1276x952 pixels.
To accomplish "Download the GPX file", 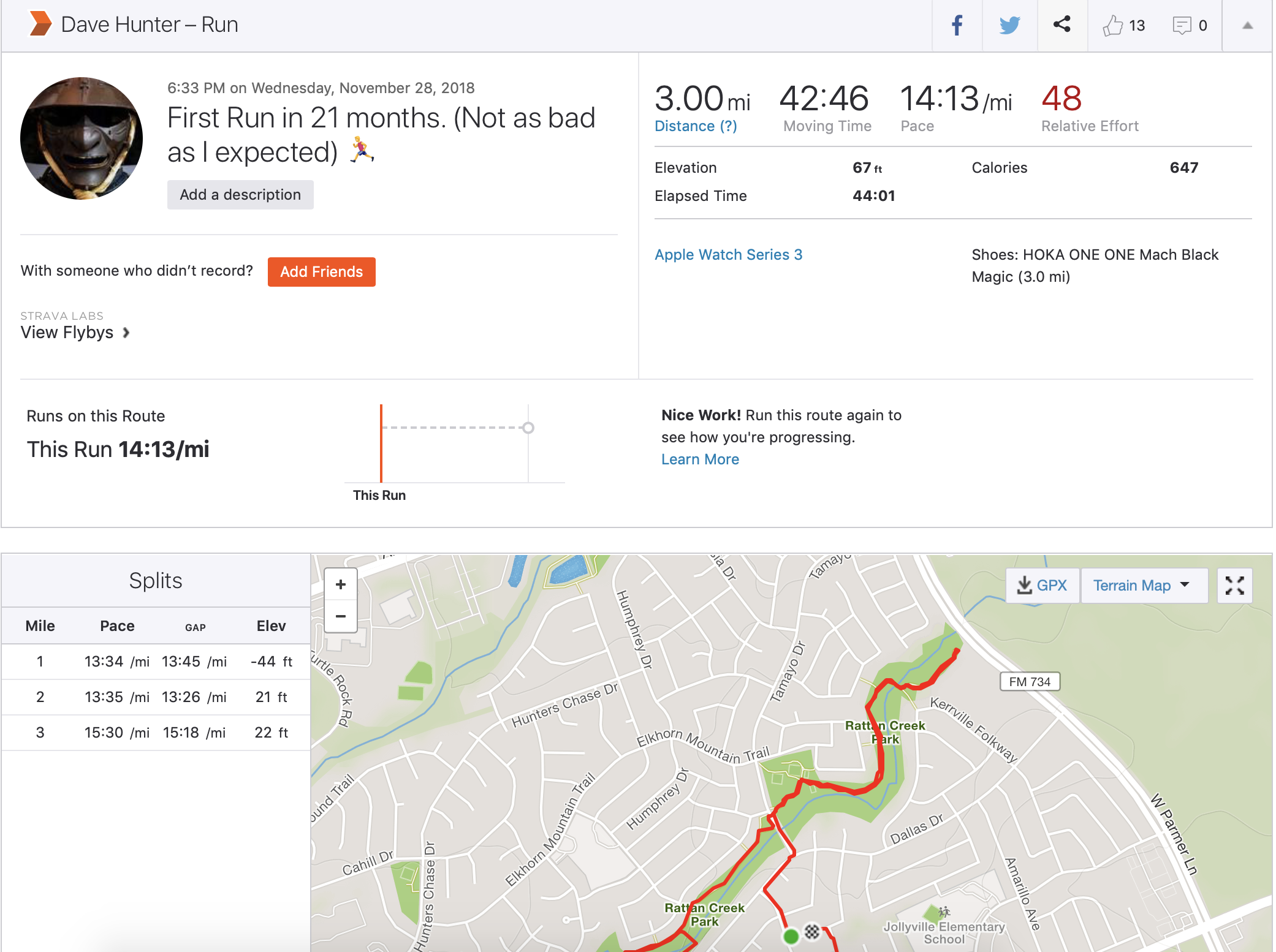I will click(1042, 586).
